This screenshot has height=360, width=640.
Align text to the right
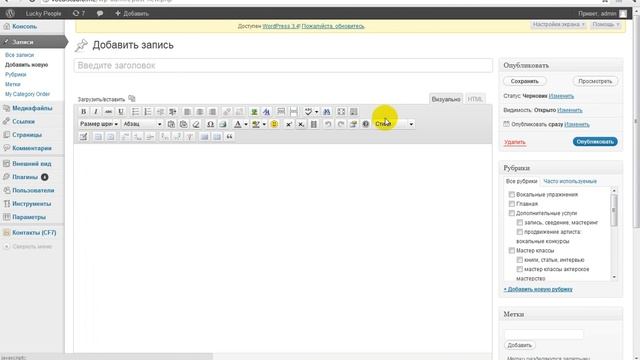tap(212, 111)
